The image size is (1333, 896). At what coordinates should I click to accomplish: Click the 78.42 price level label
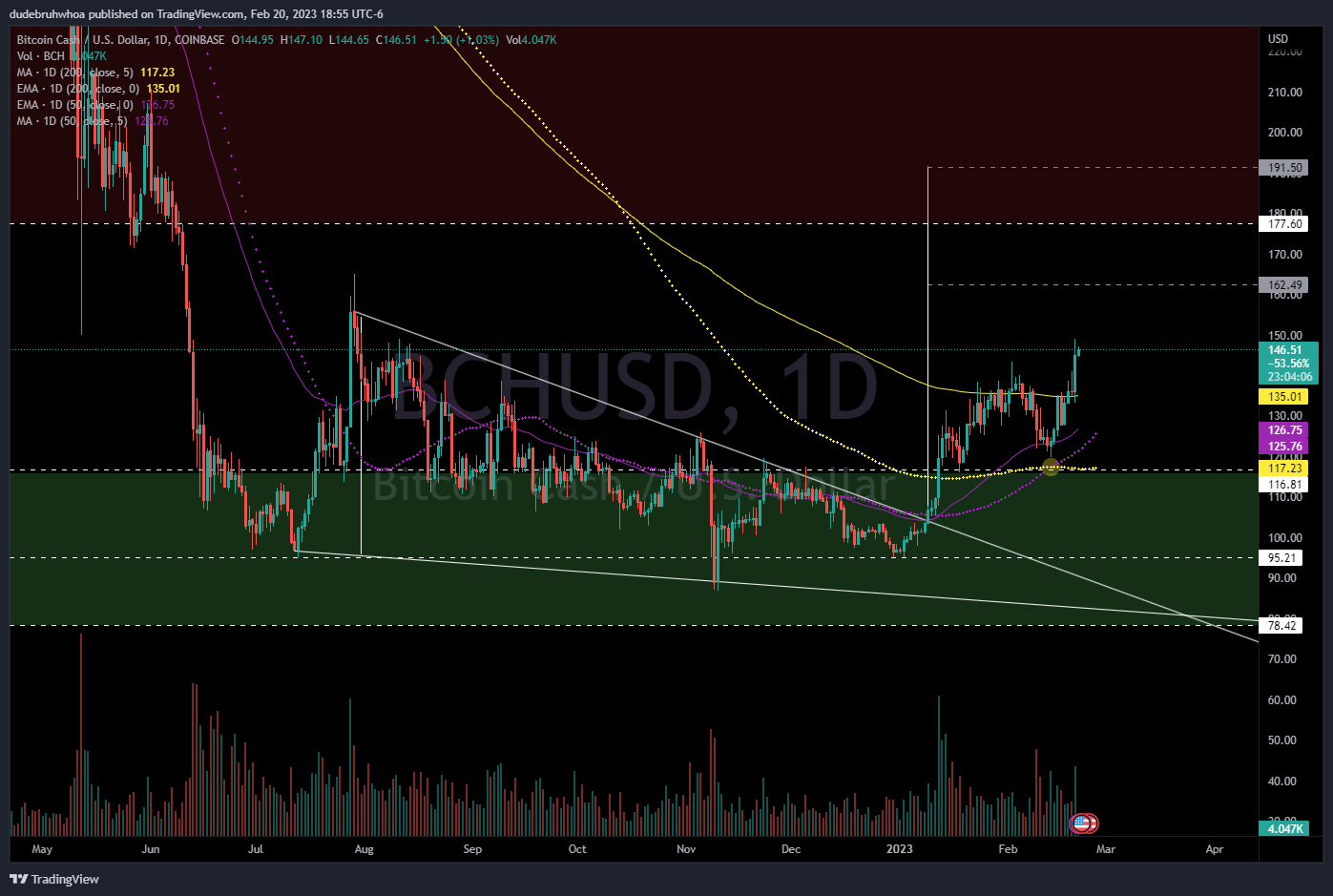click(x=1282, y=626)
